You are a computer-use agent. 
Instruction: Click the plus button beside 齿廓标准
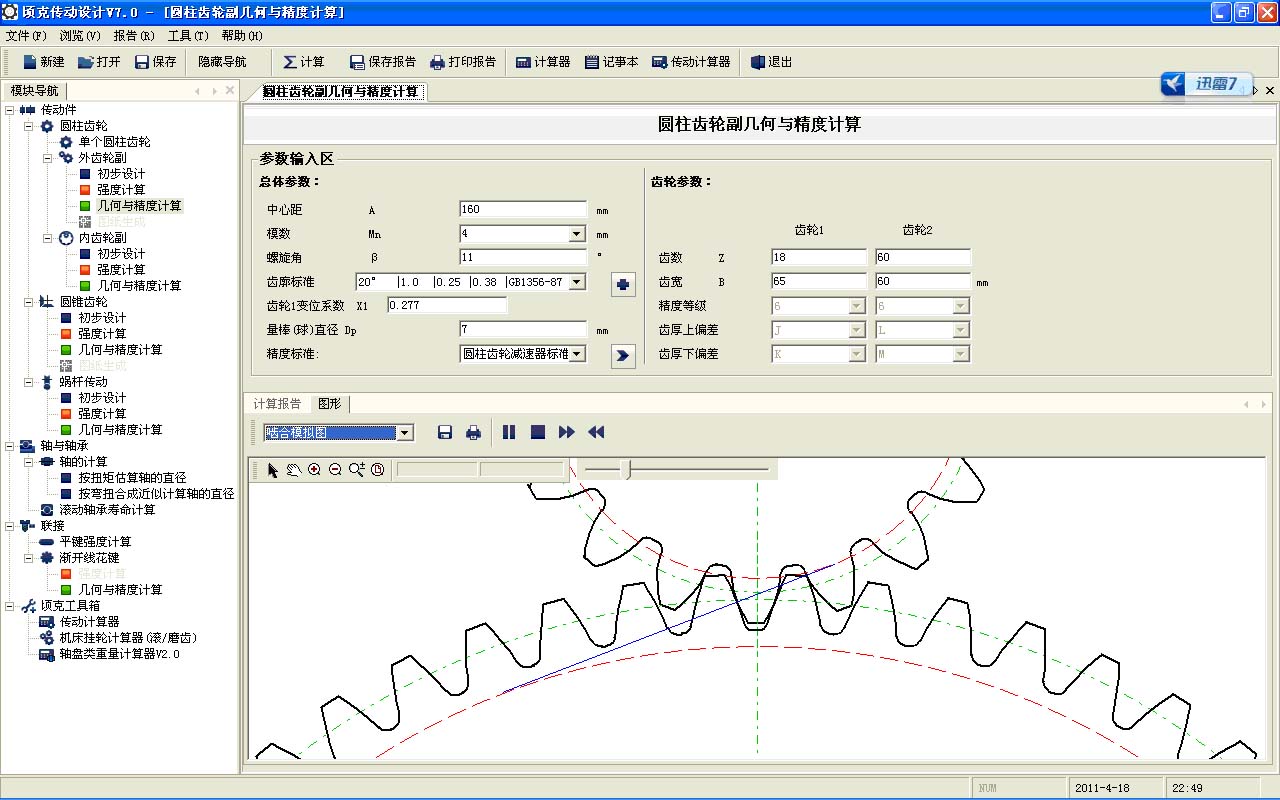click(623, 285)
